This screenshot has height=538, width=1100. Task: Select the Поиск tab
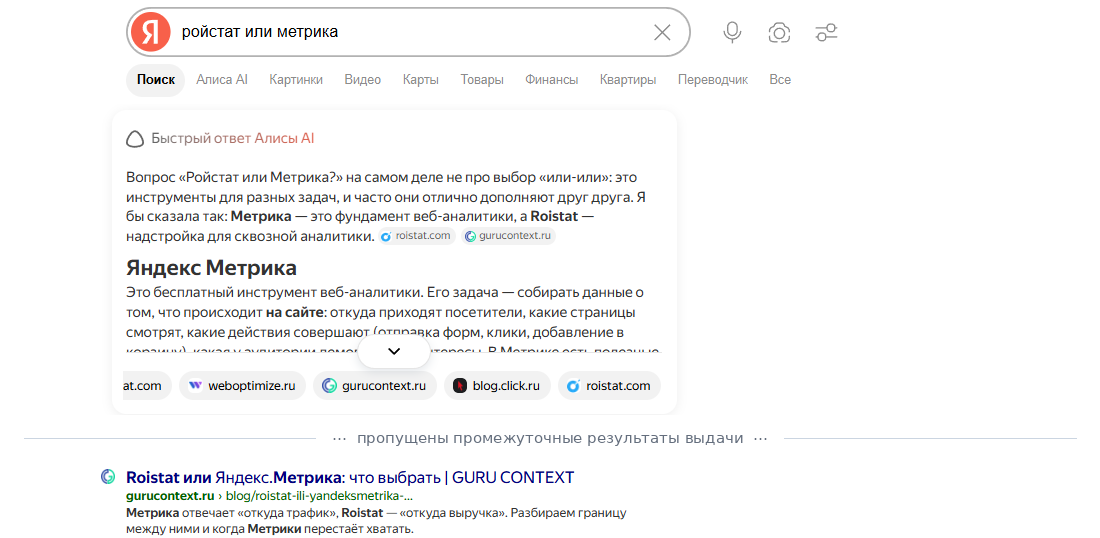coord(156,80)
